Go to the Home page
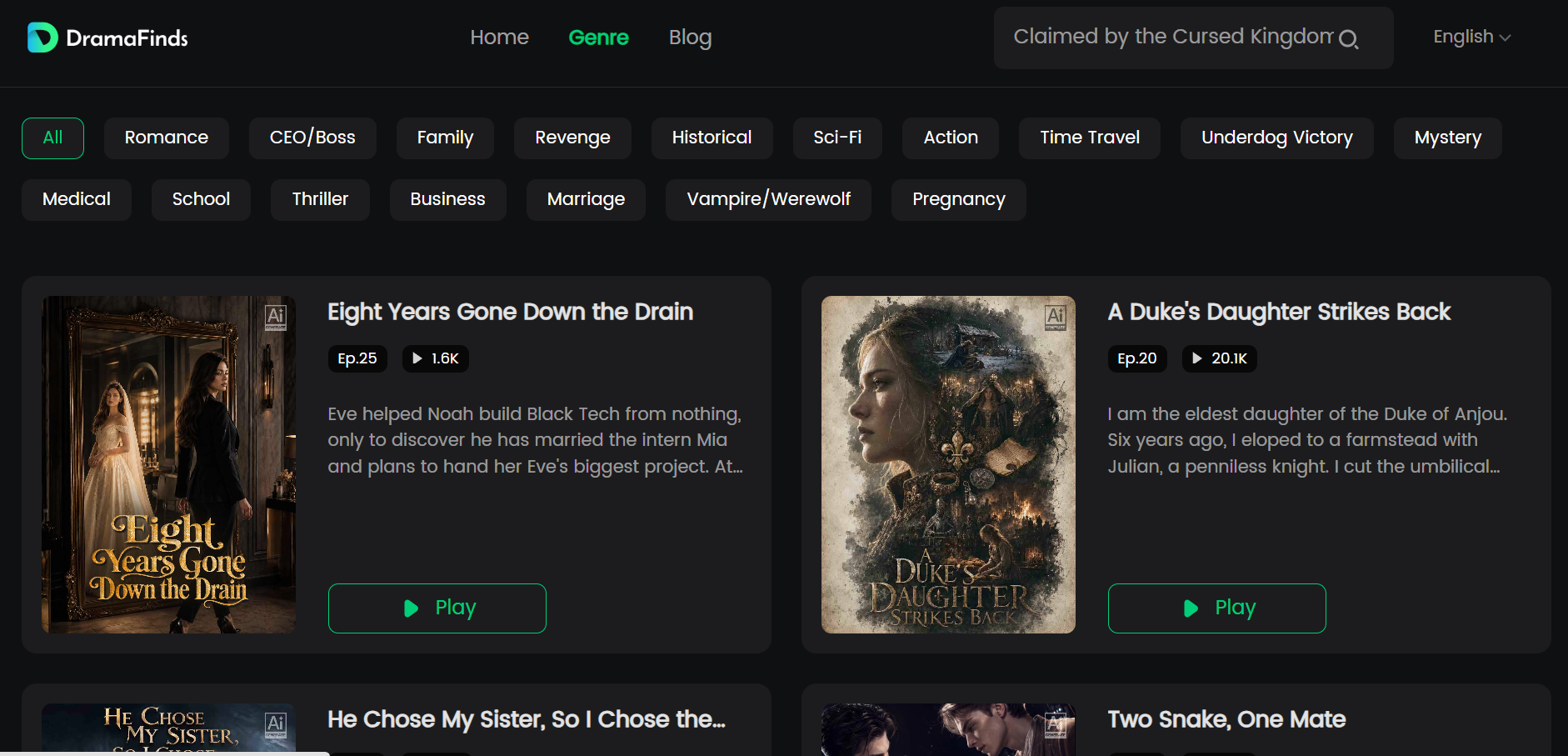 click(499, 38)
